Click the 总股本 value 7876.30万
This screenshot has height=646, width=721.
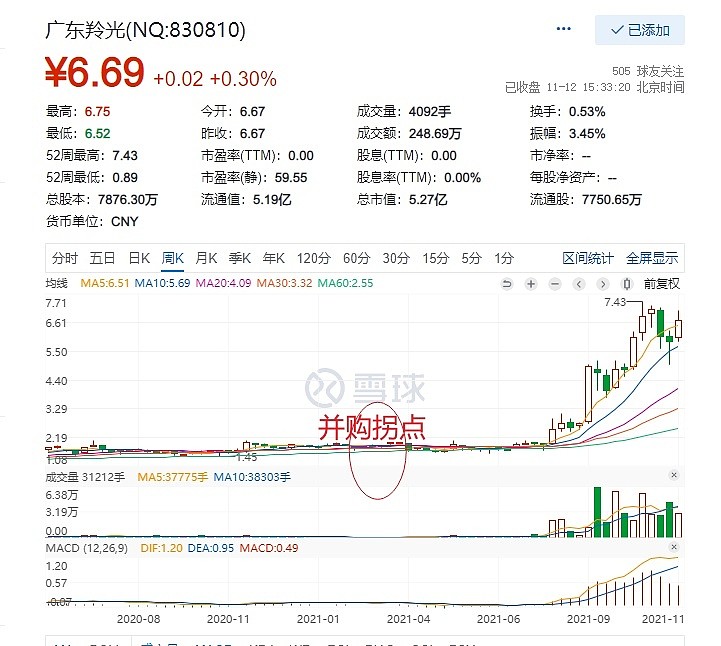[x=128, y=200]
